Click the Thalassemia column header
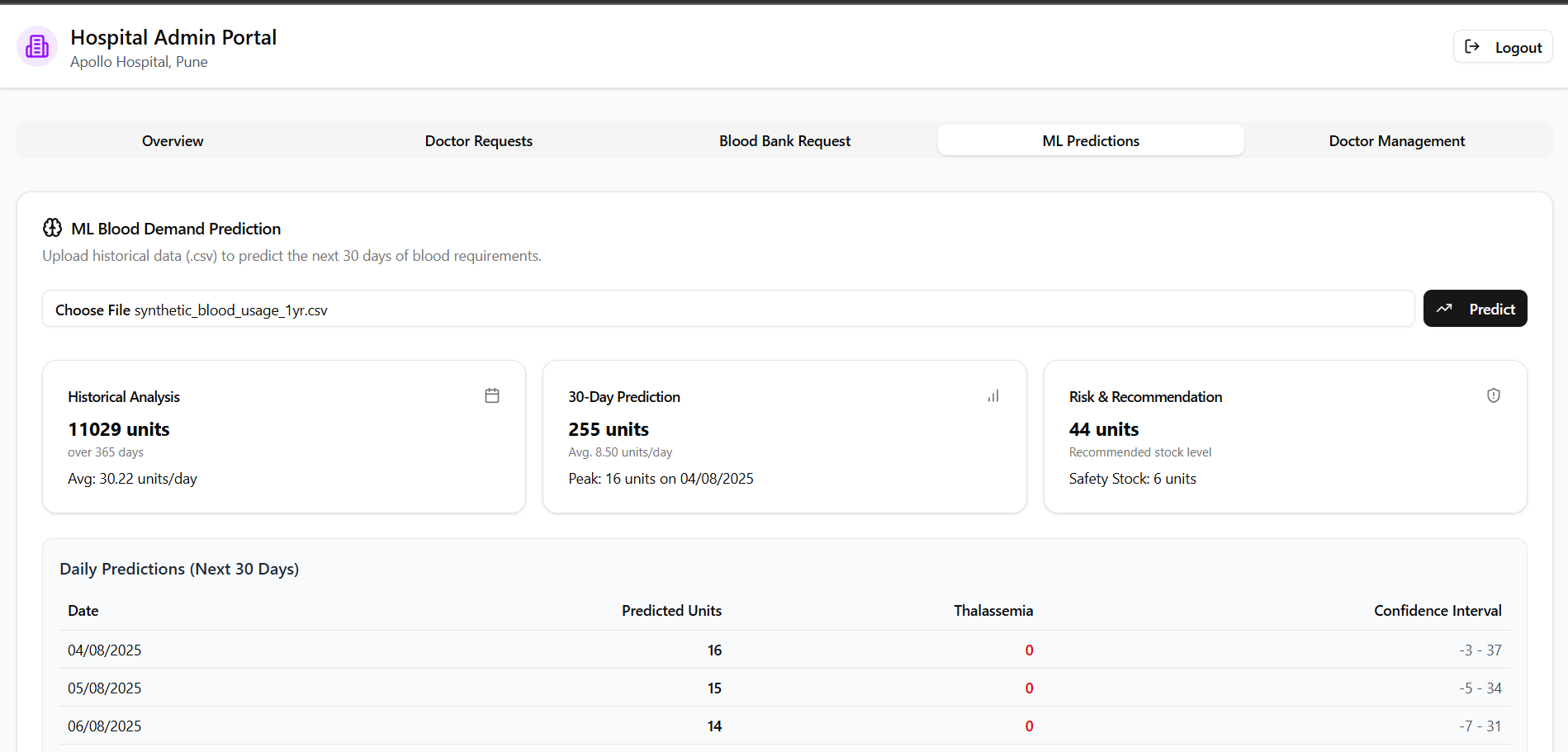This screenshot has height=752, width=1568. (x=993, y=611)
